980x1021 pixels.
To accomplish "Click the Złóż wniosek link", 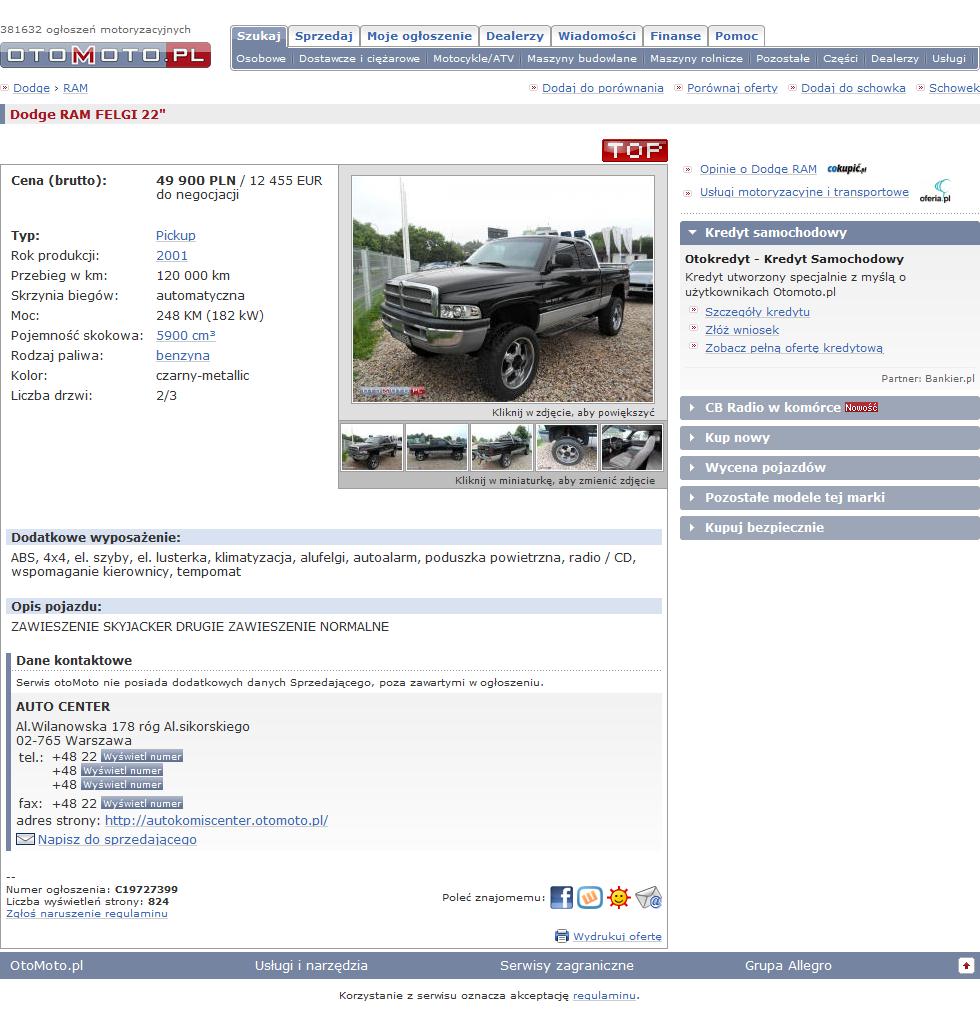I will (x=742, y=330).
